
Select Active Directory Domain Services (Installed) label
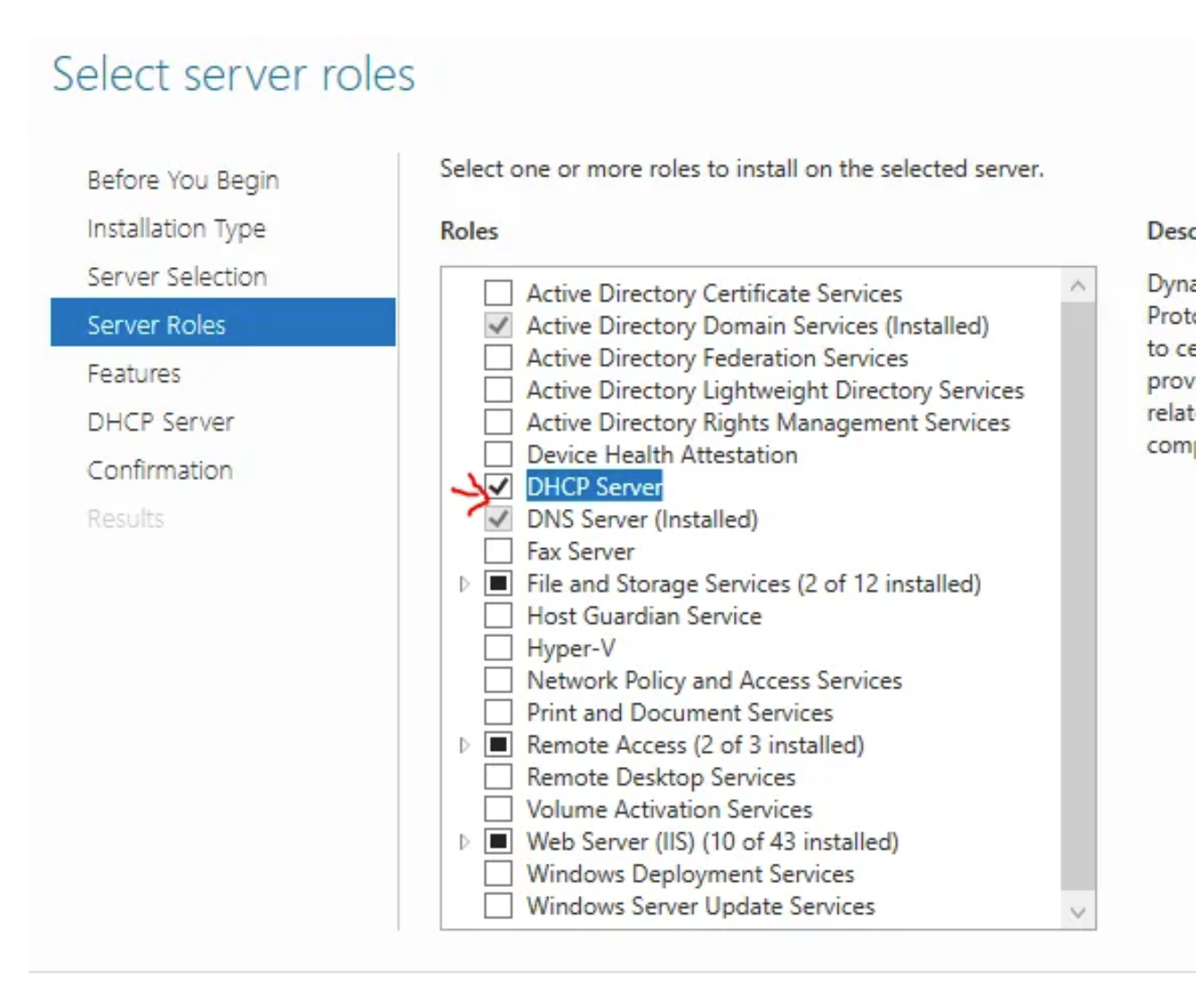[758, 326]
